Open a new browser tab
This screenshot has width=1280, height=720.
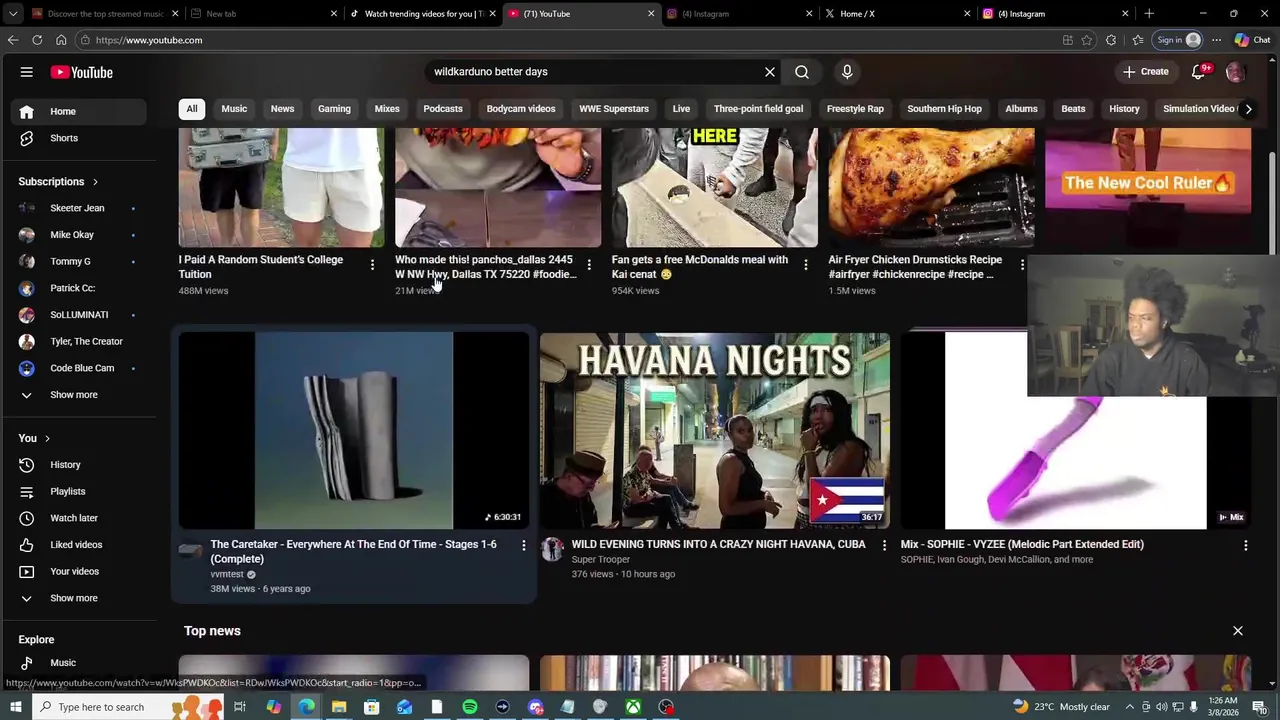[x=1149, y=14]
